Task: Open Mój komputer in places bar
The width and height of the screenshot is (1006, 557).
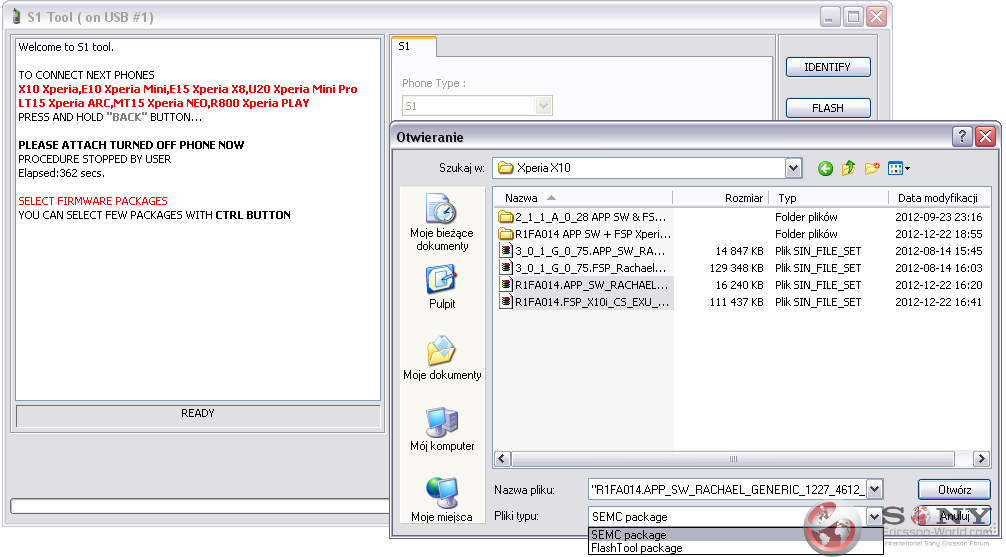Action: 441,429
